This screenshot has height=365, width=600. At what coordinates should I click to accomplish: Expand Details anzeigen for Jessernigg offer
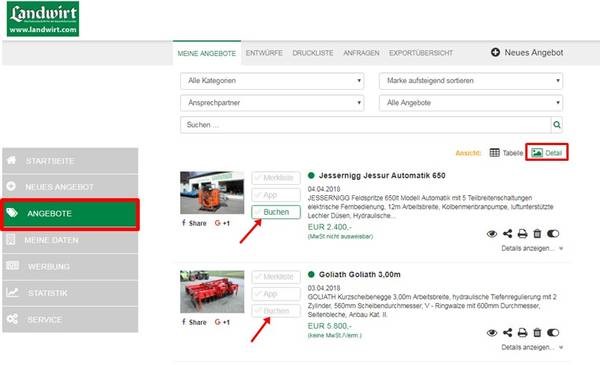[x=532, y=248]
